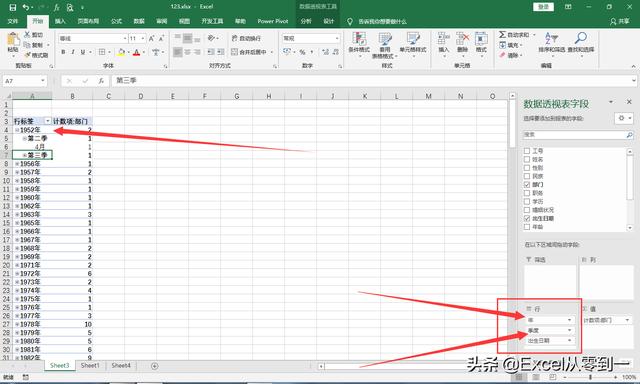The image size is (640, 384).
Task: Check the 工号 field checkbox
Action: [x=527, y=151]
